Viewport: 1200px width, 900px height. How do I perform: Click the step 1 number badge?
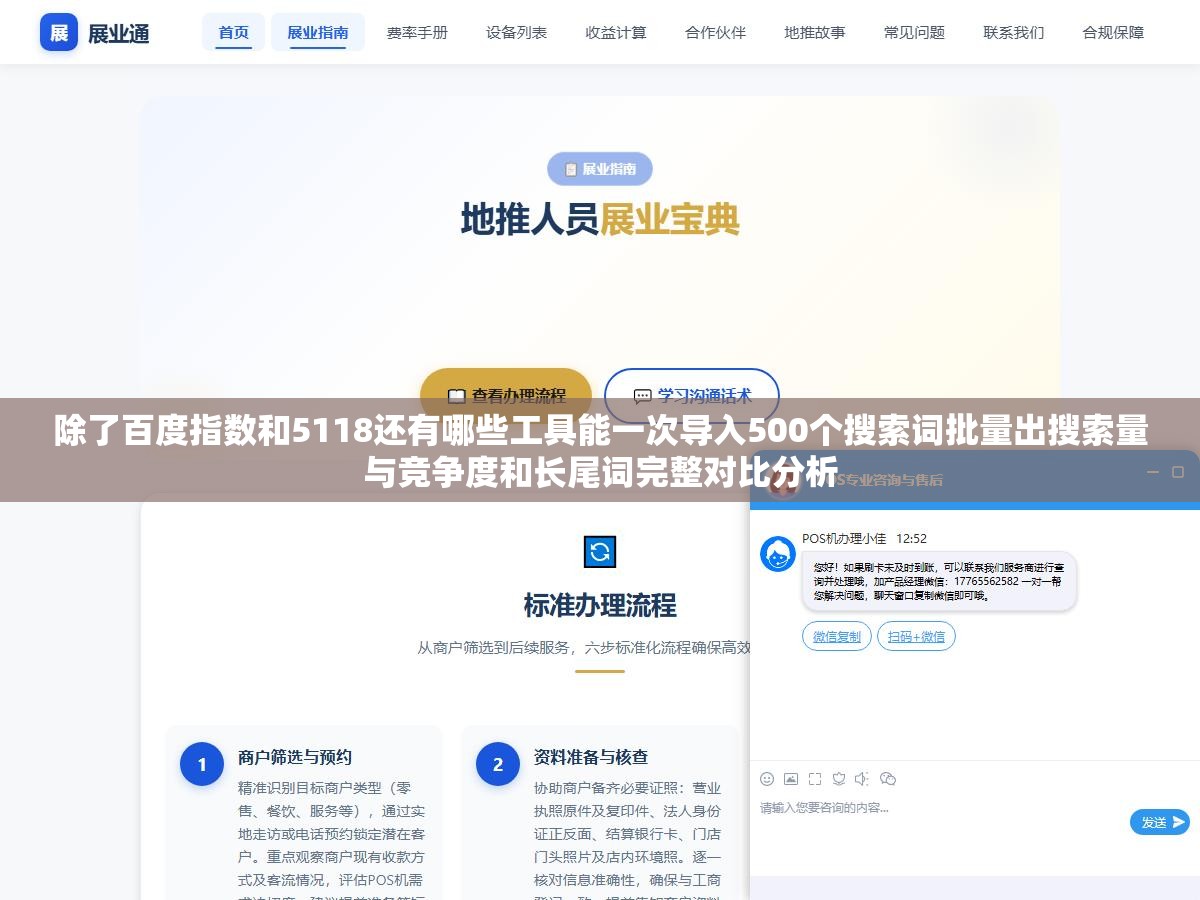pos(202,764)
